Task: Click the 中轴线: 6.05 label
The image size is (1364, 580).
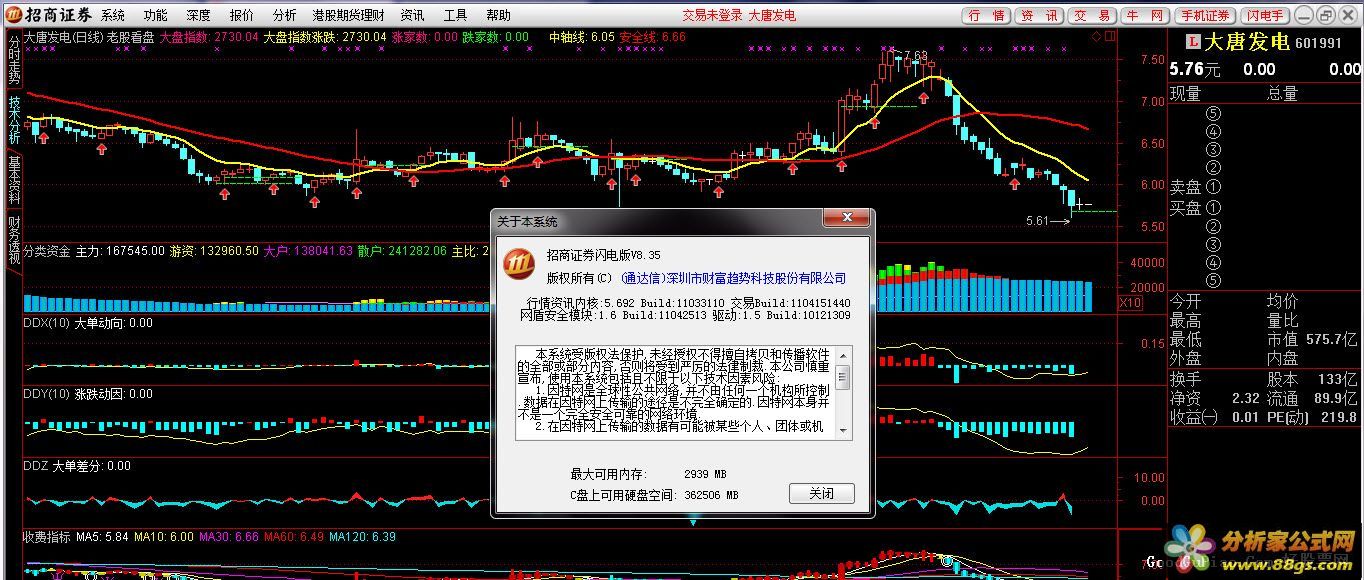Action: (x=582, y=37)
